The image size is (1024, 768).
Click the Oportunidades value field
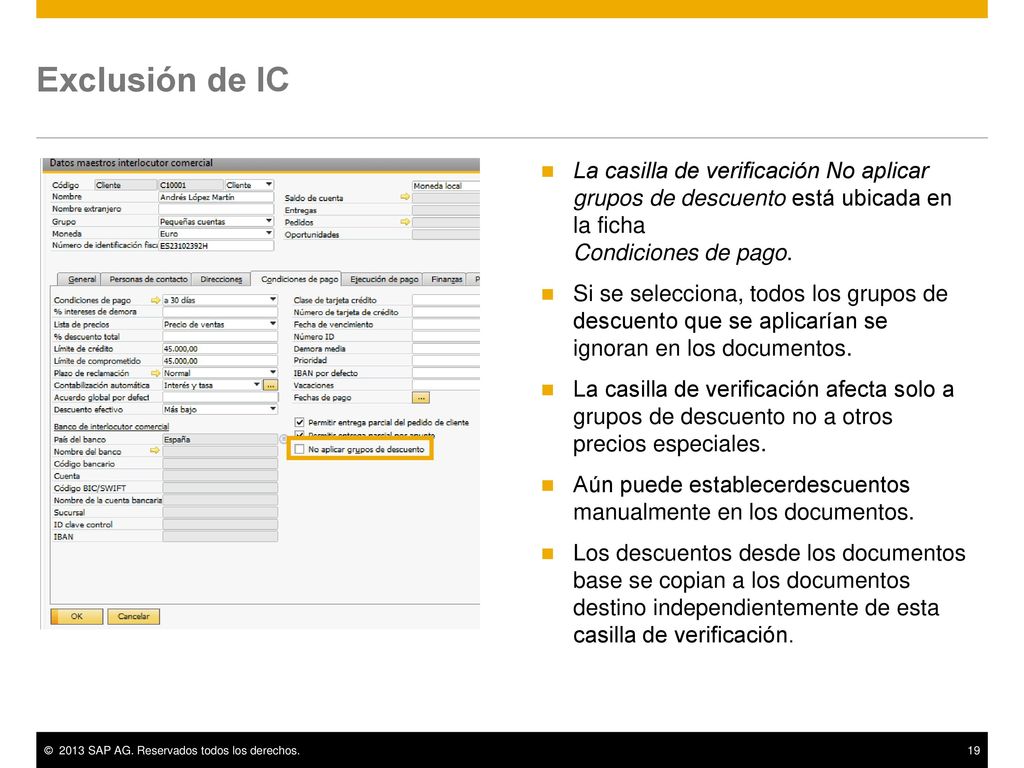pos(445,234)
